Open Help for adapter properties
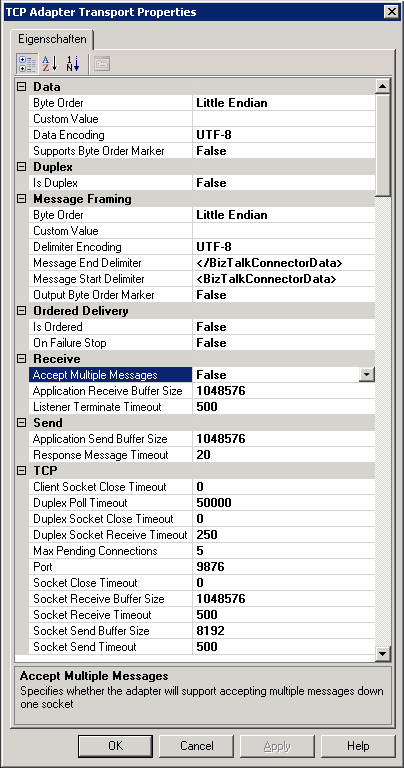Viewport: 404px width, 768px height. [358, 746]
